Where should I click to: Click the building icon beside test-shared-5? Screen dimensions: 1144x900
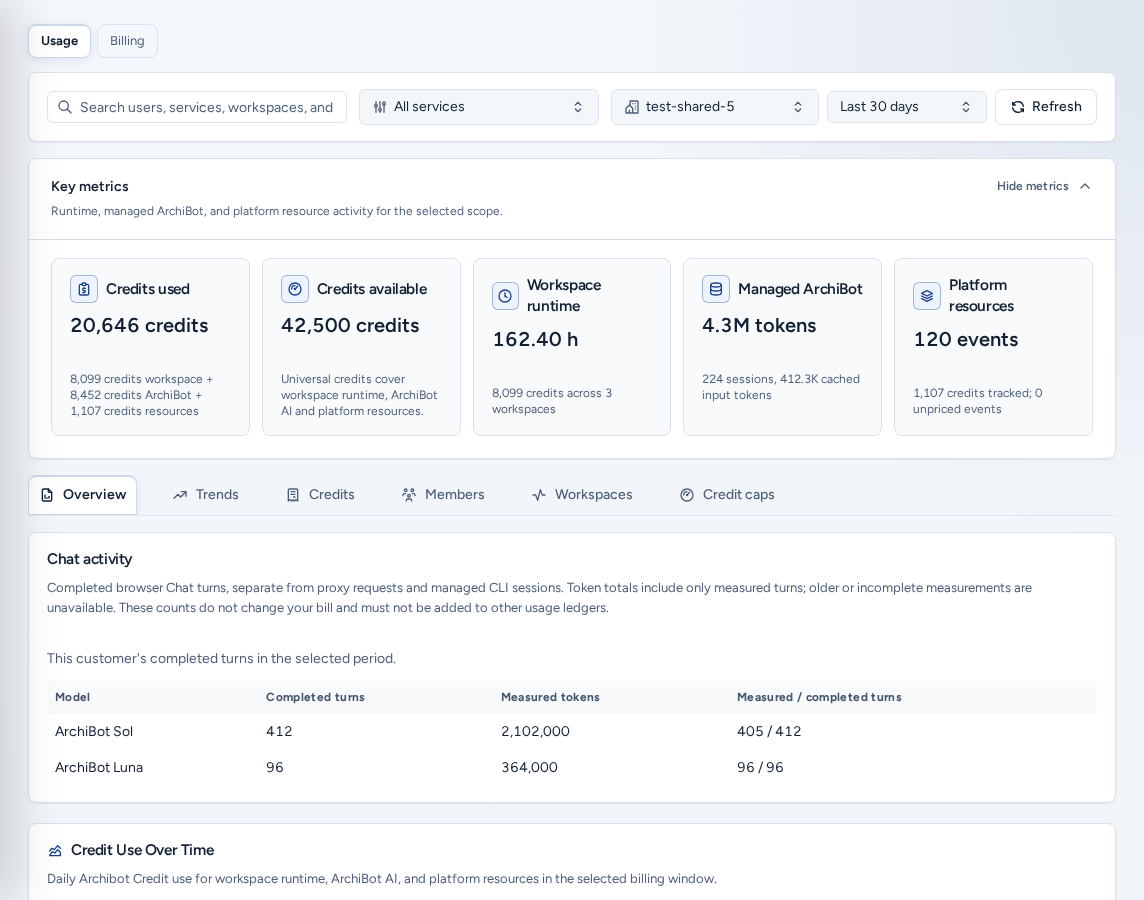coord(632,107)
